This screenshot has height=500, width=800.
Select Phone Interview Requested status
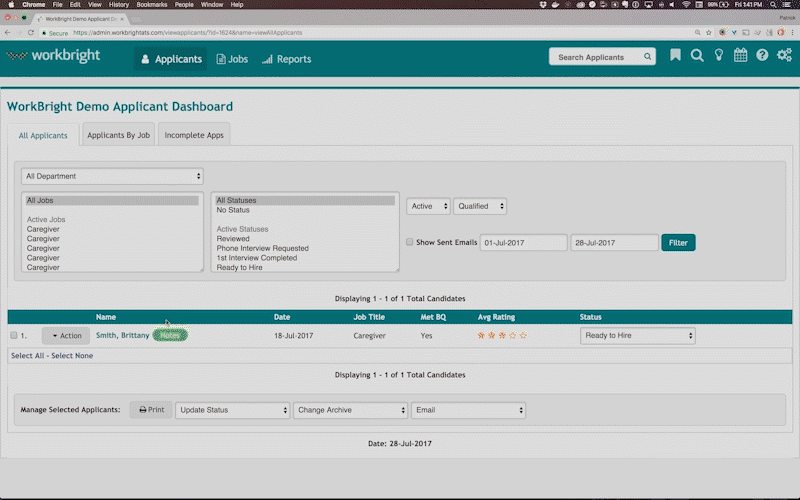(262, 248)
